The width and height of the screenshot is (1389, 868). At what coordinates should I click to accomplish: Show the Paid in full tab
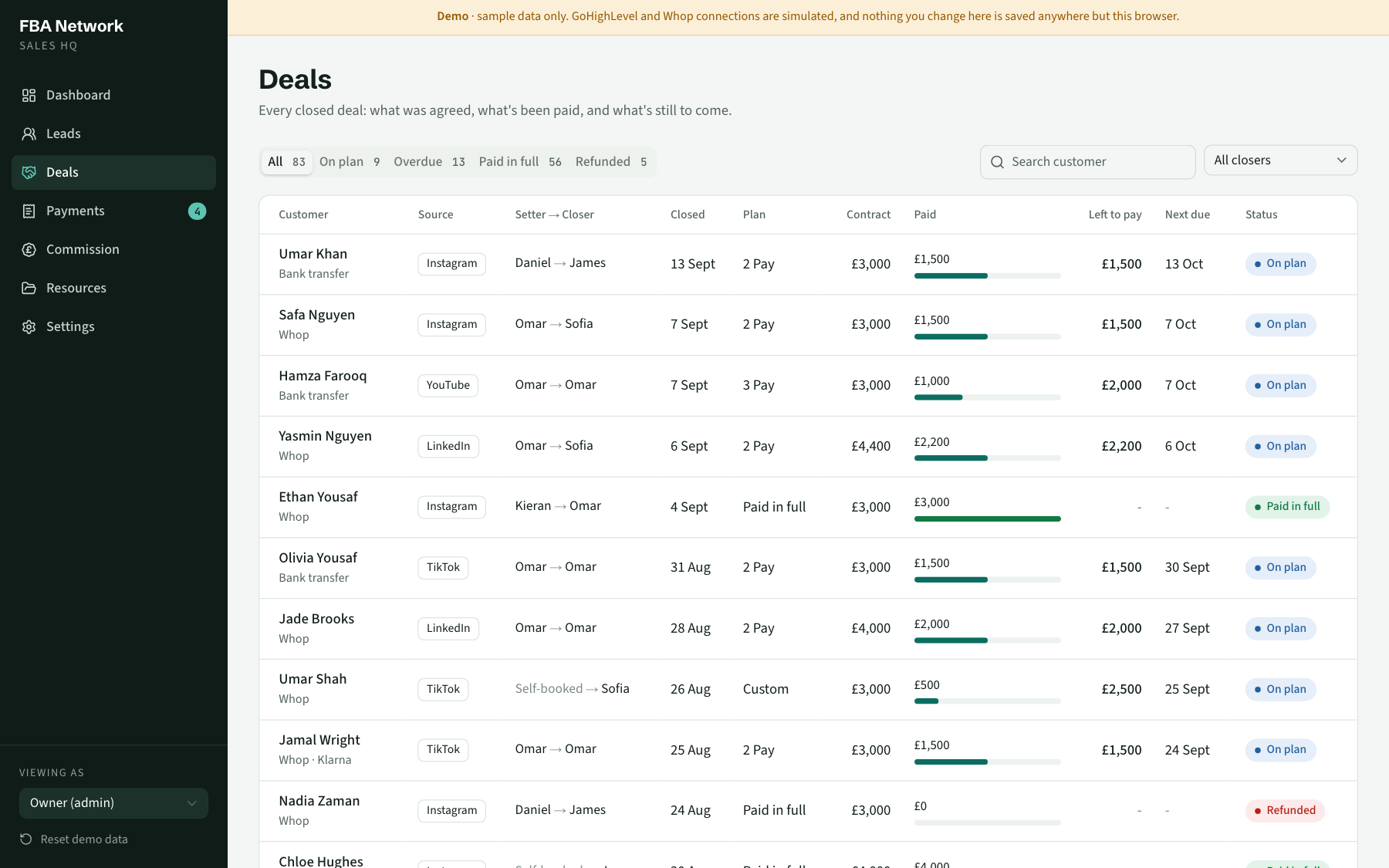(x=519, y=162)
